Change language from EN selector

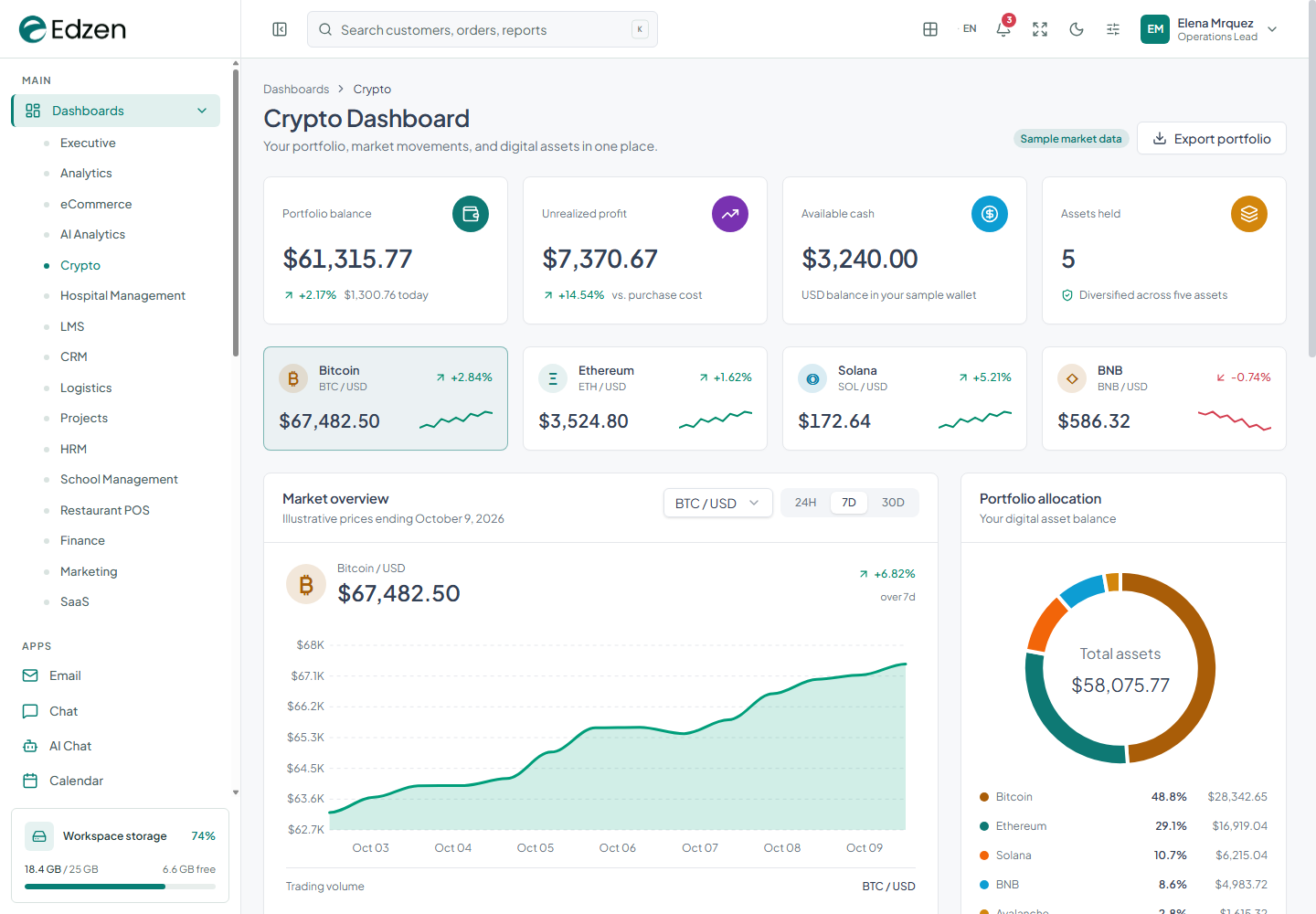[970, 29]
